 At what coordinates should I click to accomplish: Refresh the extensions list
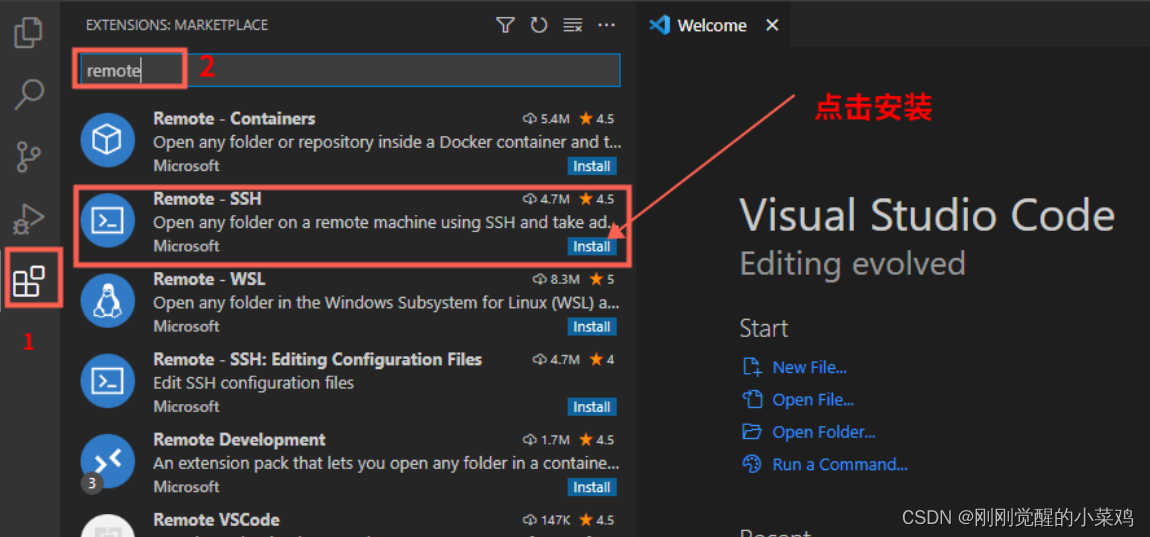(539, 26)
